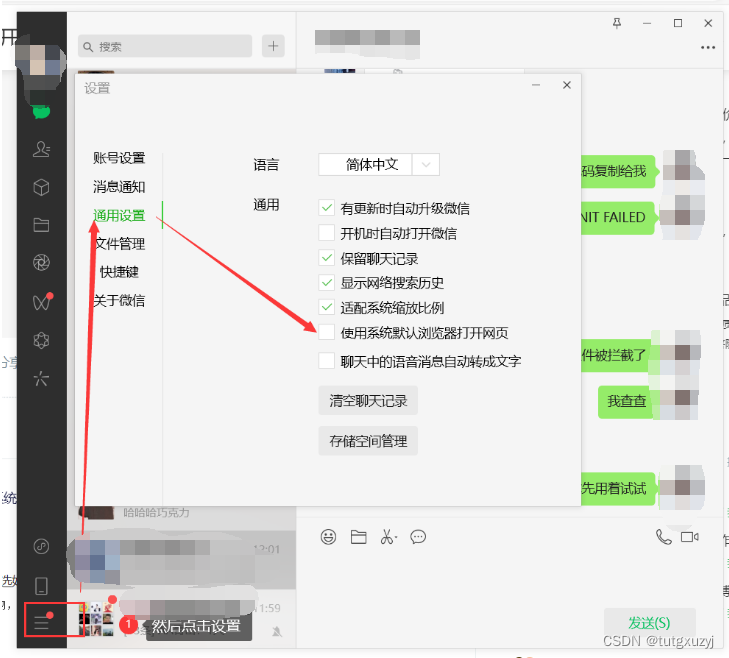Image resolution: width=729 pixels, height=658 pixels.
Task: Select 通用设置 section
Action: click(x=119, y=216)
